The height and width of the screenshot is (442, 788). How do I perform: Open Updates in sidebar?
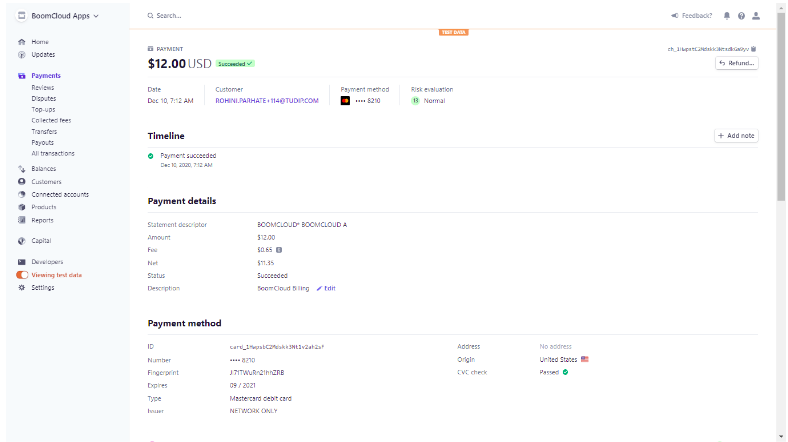[x=43, y=54]
